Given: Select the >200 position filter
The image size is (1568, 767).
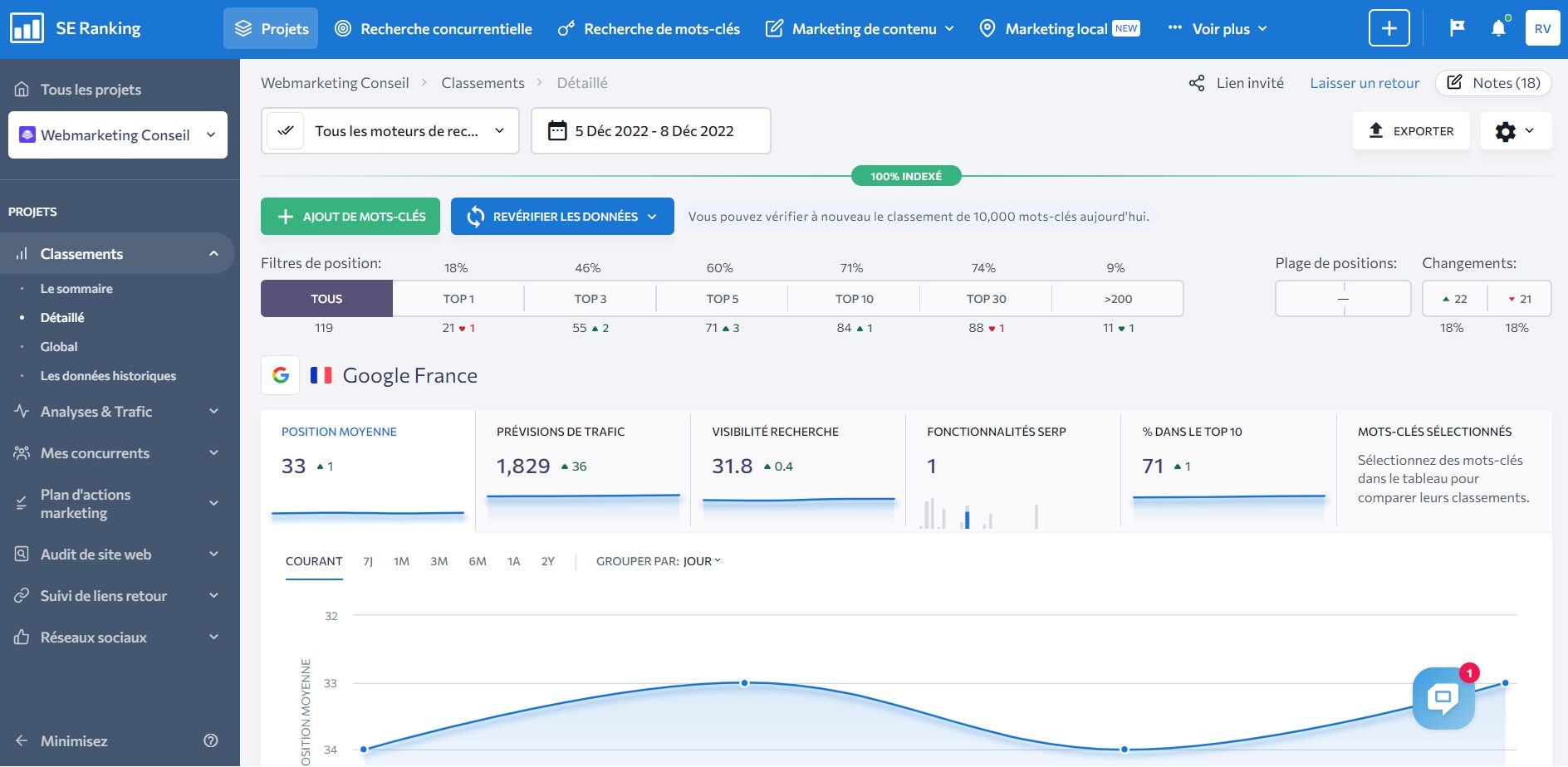Looking at the screenshot, I should [1118, 298].
